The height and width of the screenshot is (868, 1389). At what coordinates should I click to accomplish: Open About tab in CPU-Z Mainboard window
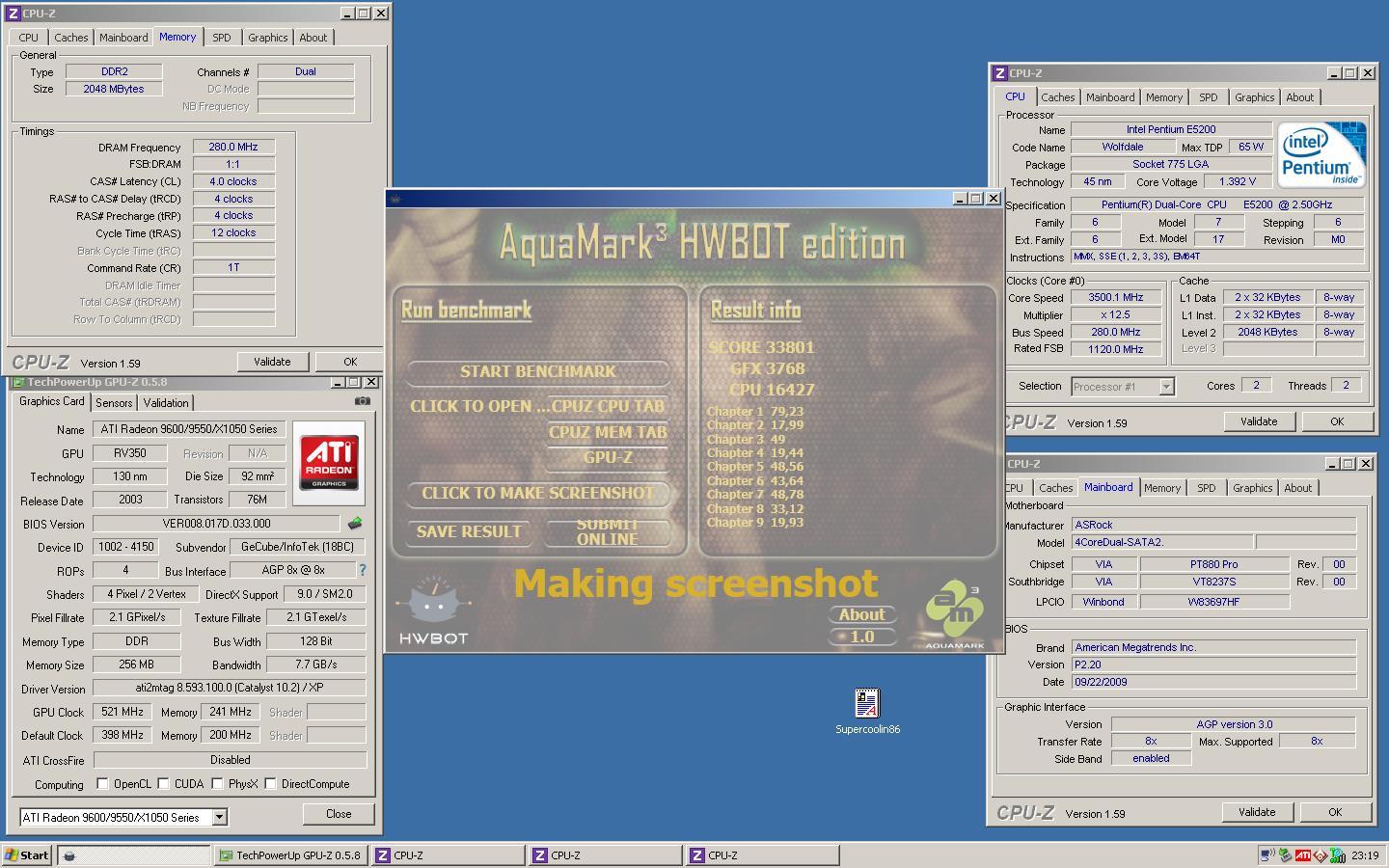point(1297,488)
